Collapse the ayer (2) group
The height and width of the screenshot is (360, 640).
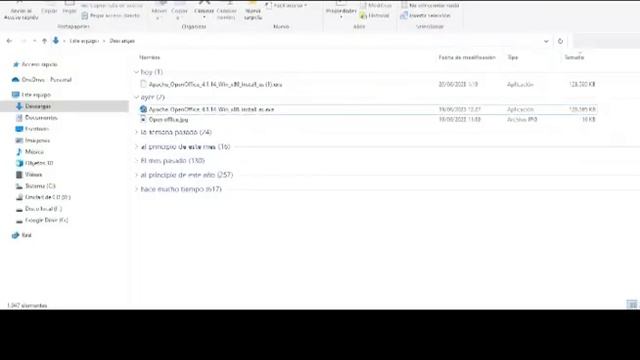[136, 97]
